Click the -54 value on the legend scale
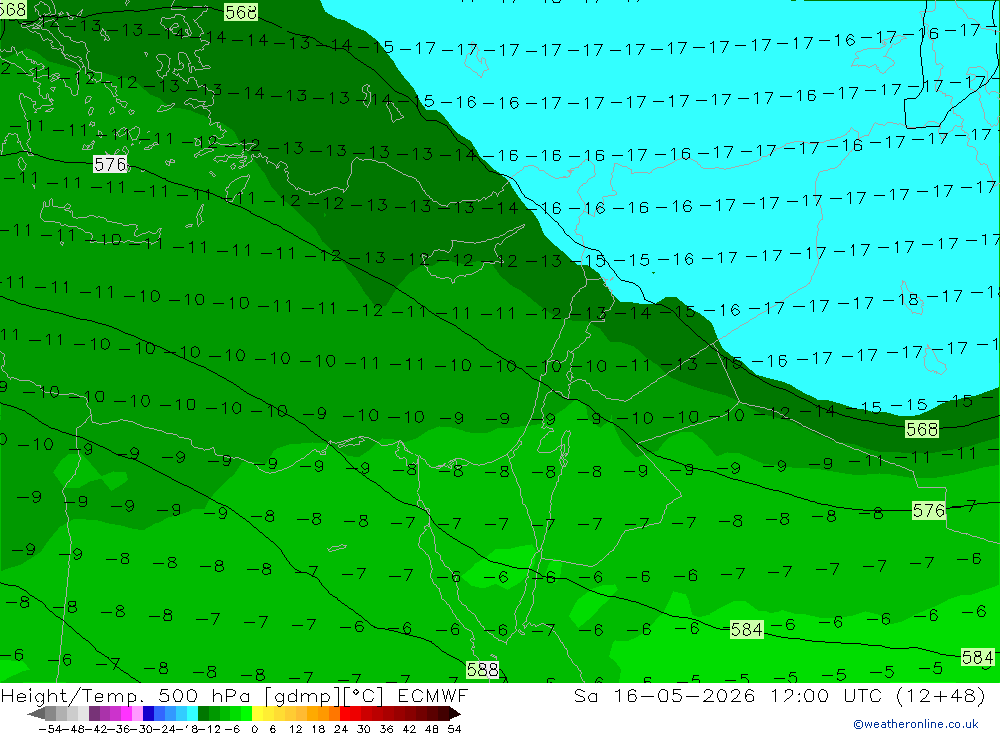This screenshot has height=733, width=1000. [x=50, y=729]
